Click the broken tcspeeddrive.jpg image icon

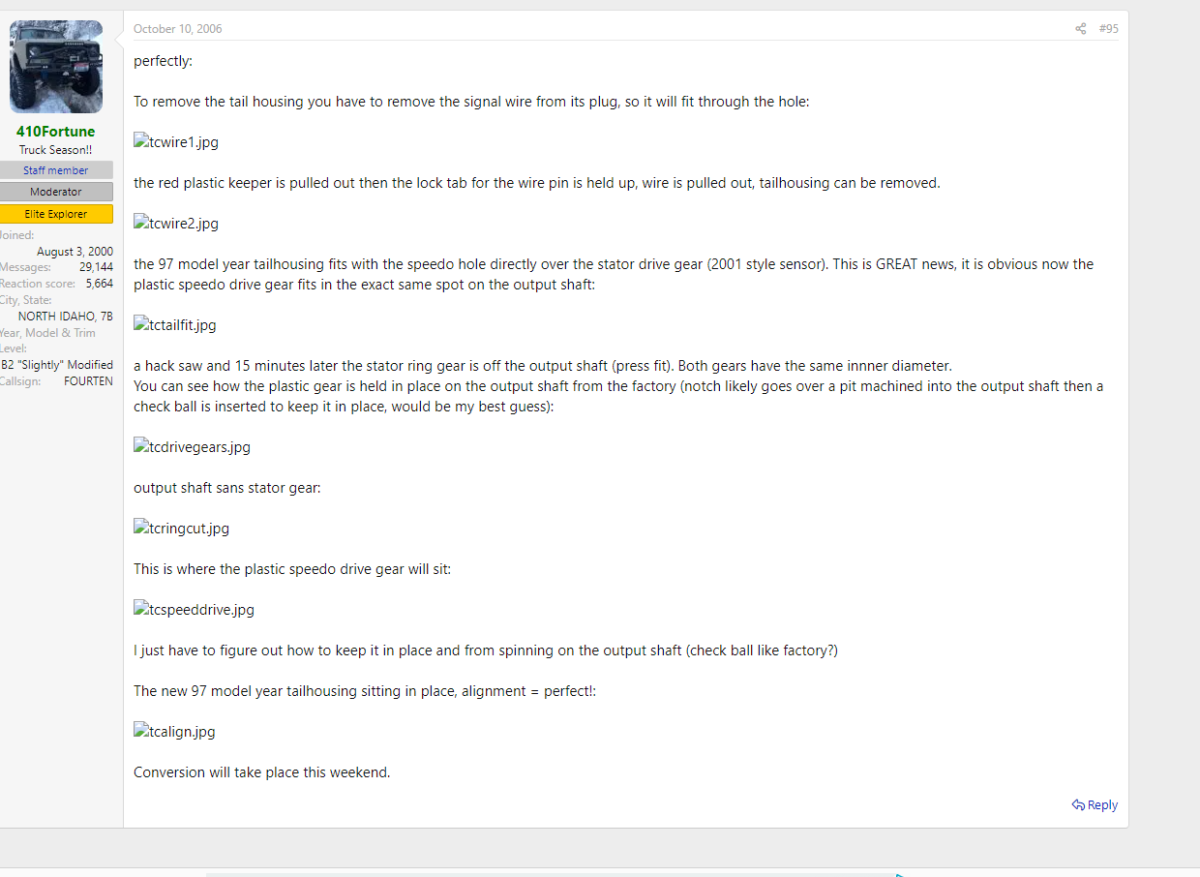pyautogui.click(x=141, y=609)
